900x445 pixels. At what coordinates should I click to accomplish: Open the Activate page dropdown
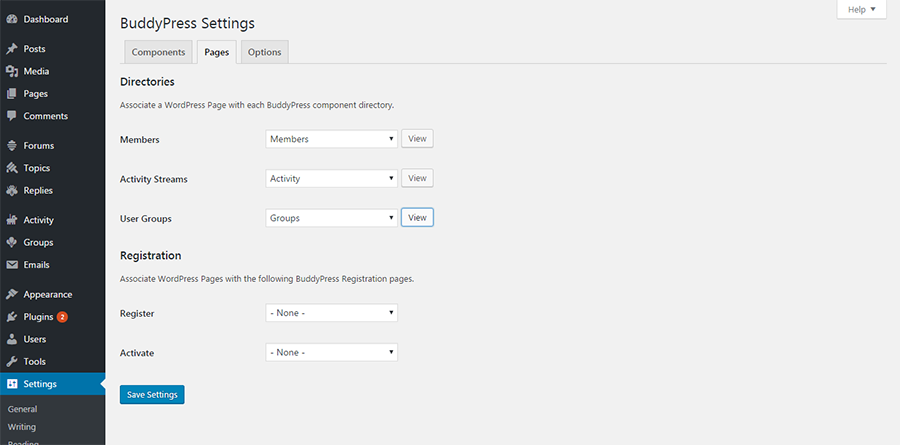[331, 353]
